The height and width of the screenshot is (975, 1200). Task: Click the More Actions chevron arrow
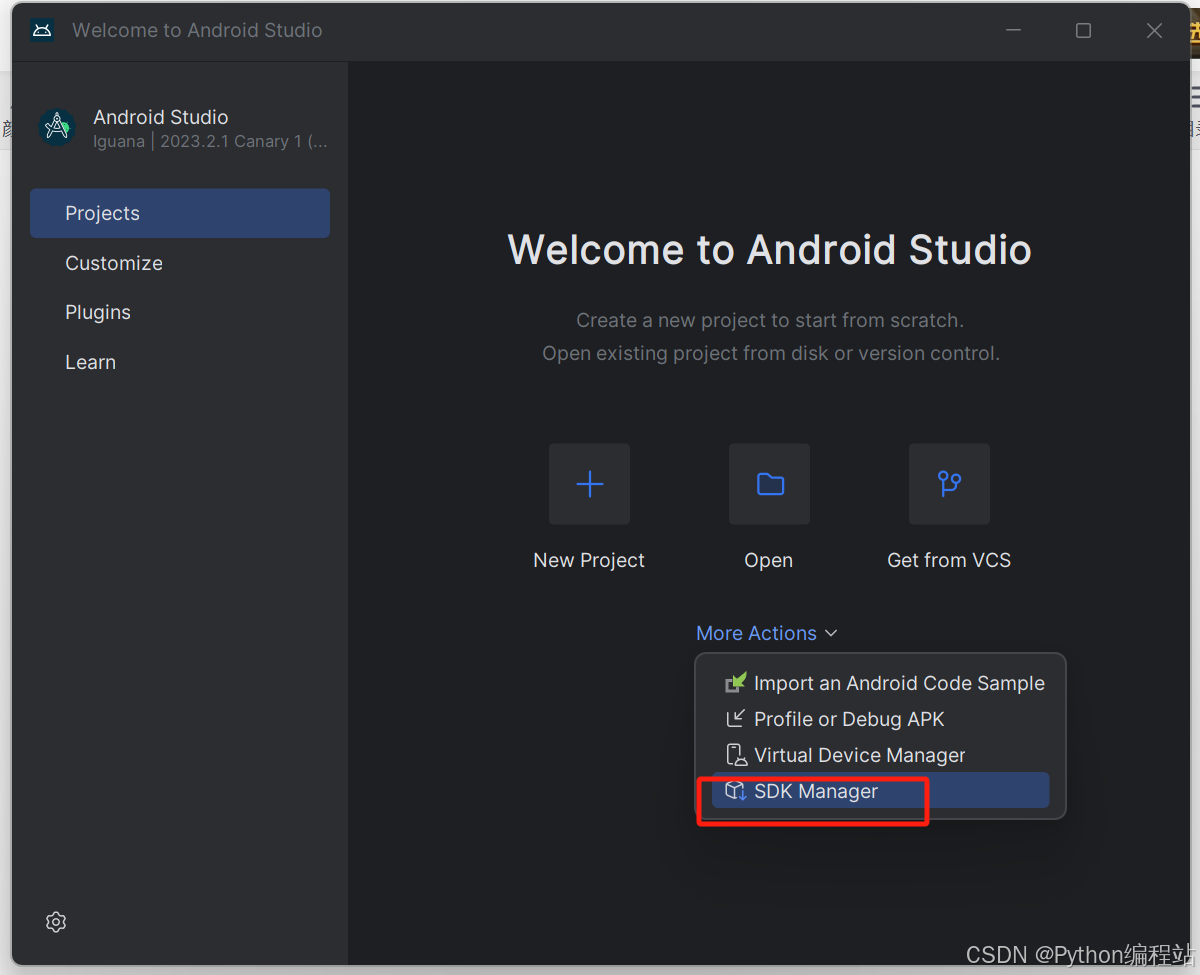click(831, 634)
